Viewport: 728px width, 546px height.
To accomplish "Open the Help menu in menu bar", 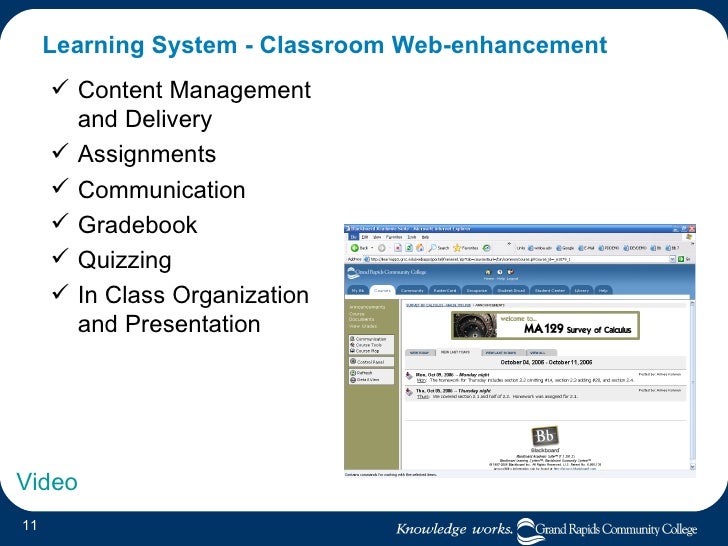I will click(x=425, y=237).
